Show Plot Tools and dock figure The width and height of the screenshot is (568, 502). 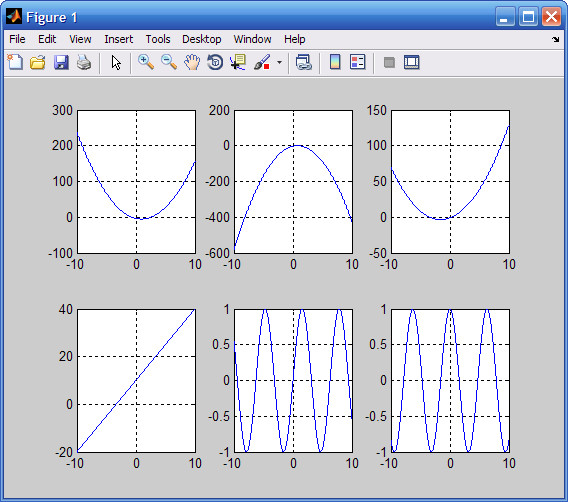(412, 62)
